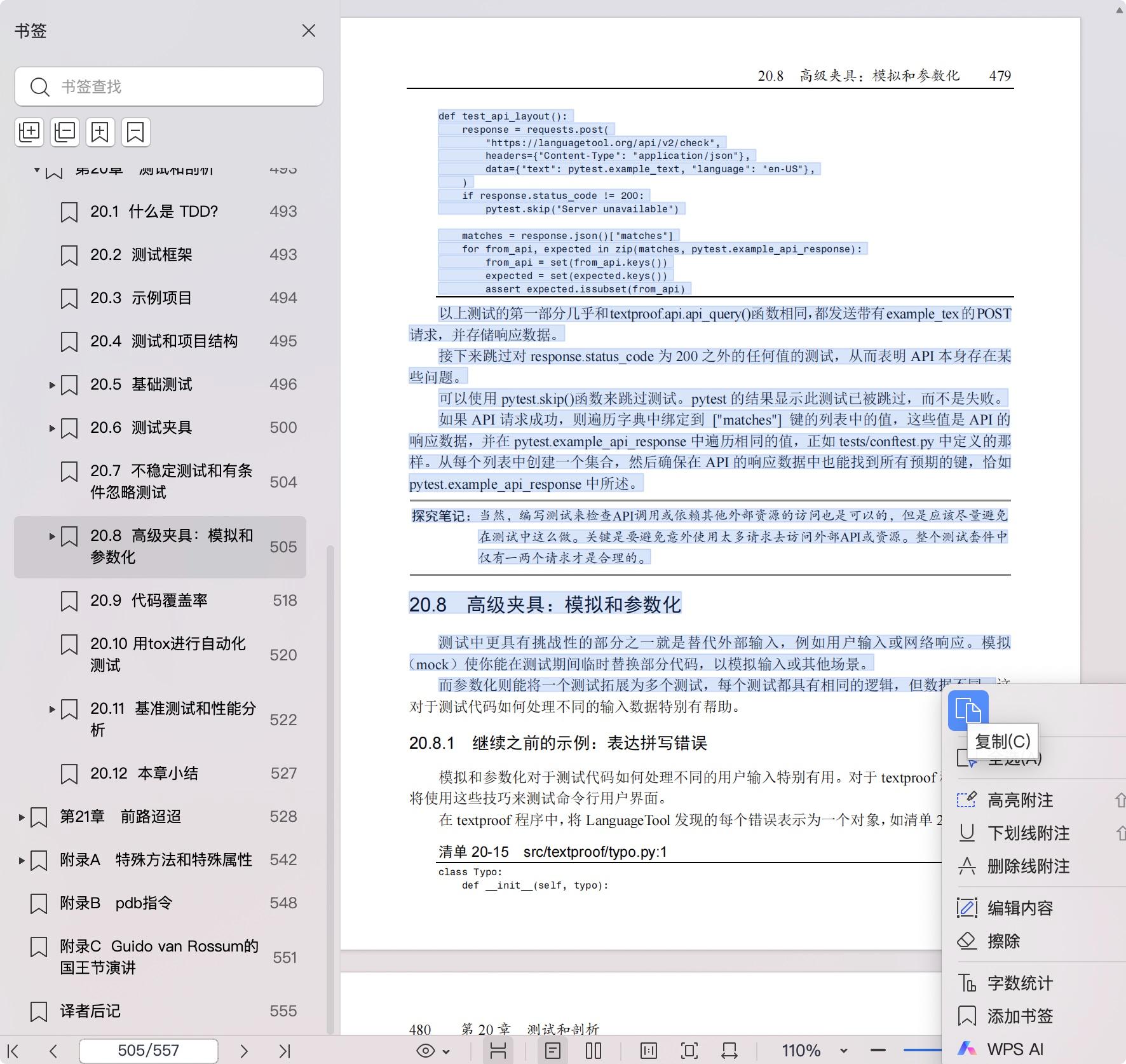Choose 字数统计 in the context menu
1126x1064 pixels.
[x=1019, y=983]
